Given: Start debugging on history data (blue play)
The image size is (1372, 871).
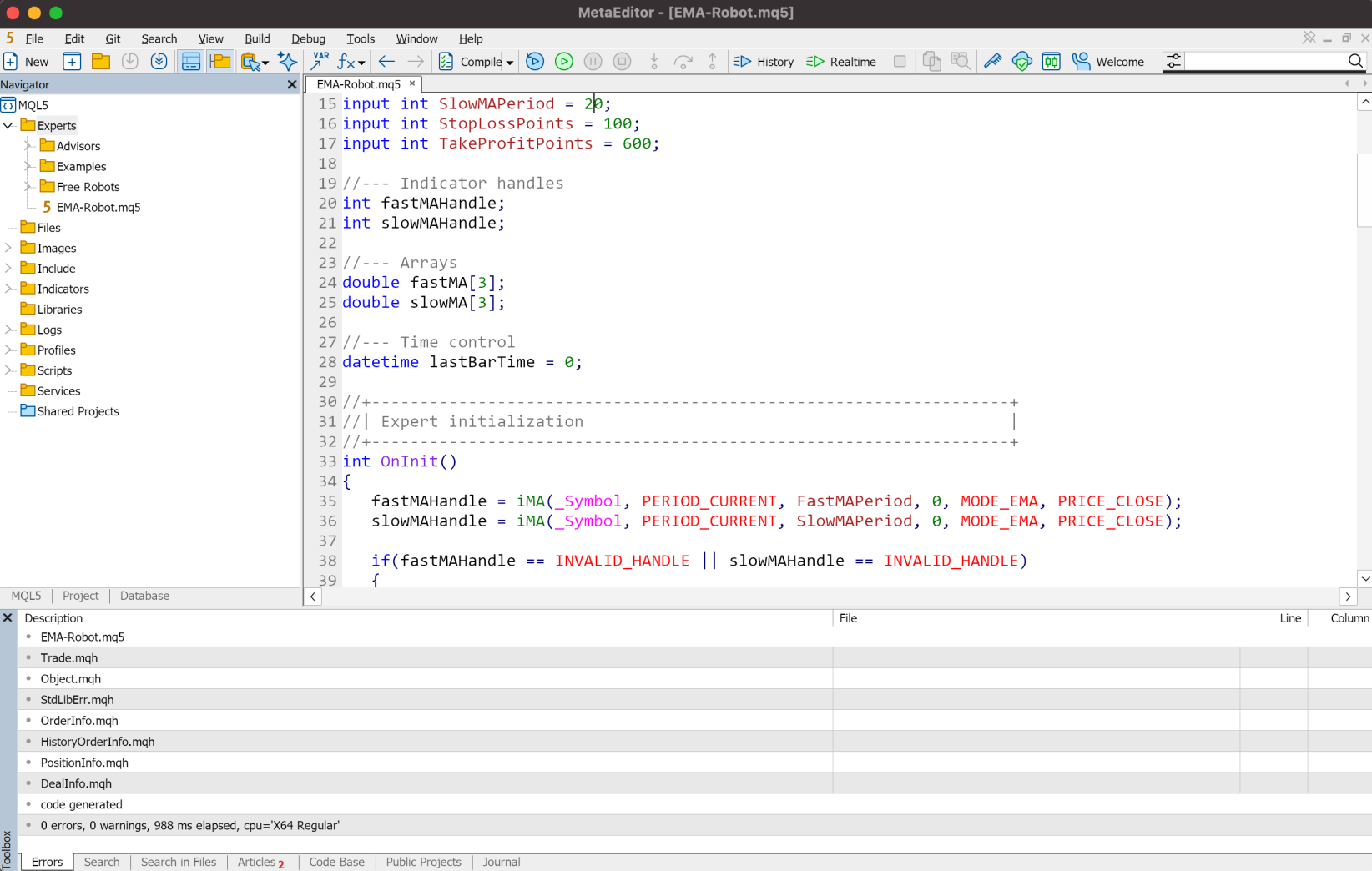Looking at the screenshot, I should click(535, 62).
